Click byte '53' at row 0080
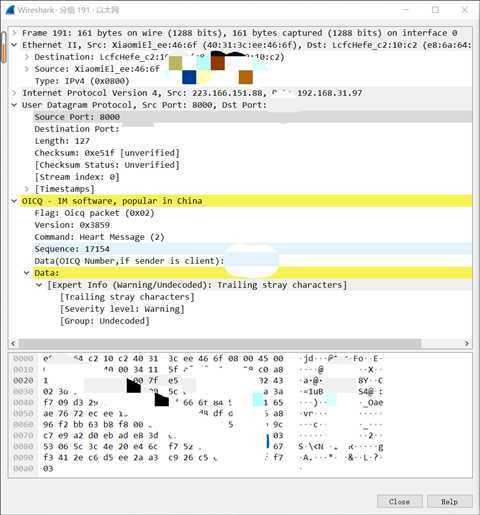480x515 pixels. (x=48, y=446)
